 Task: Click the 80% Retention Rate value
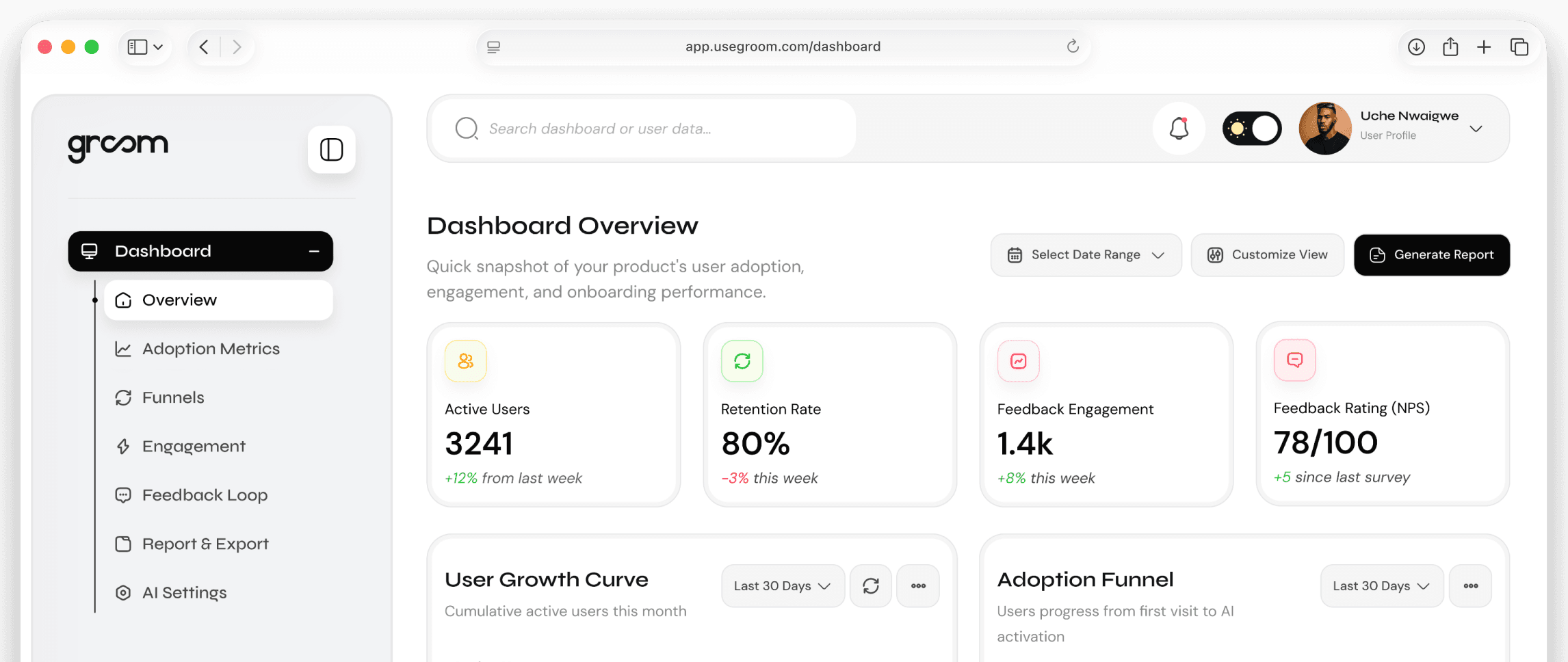(756, 444)
